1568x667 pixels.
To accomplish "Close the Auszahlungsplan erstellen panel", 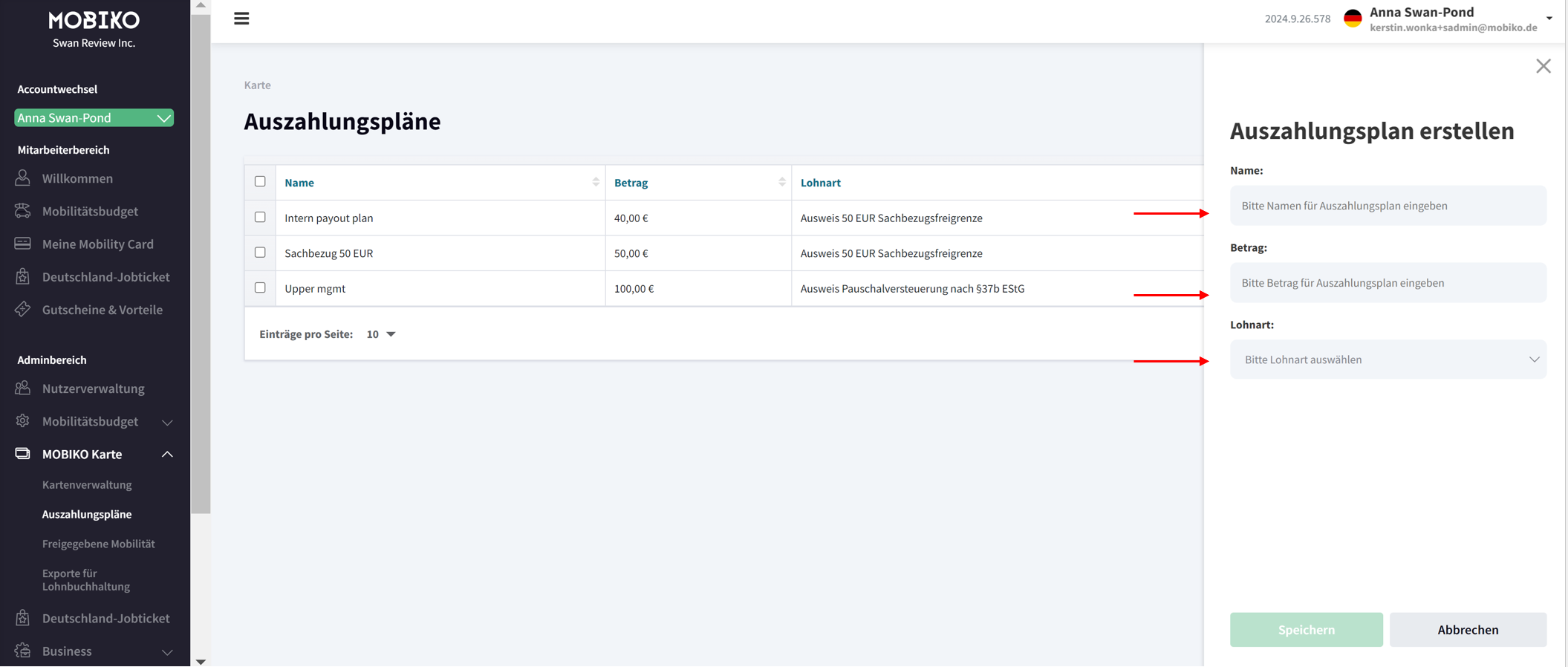I will (x=1543, y=66).
